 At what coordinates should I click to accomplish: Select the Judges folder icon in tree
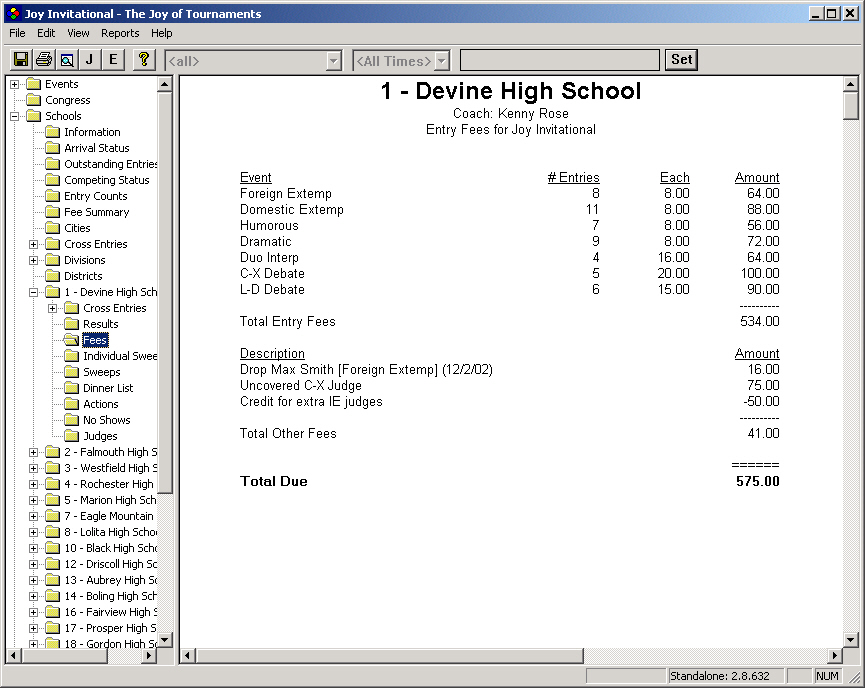pos(71,436)
